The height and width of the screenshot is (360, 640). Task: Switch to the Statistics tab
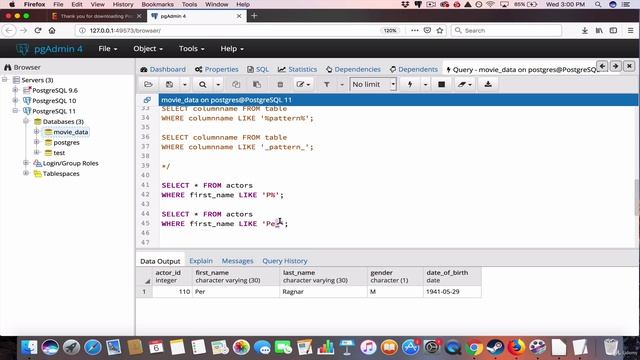297,69
